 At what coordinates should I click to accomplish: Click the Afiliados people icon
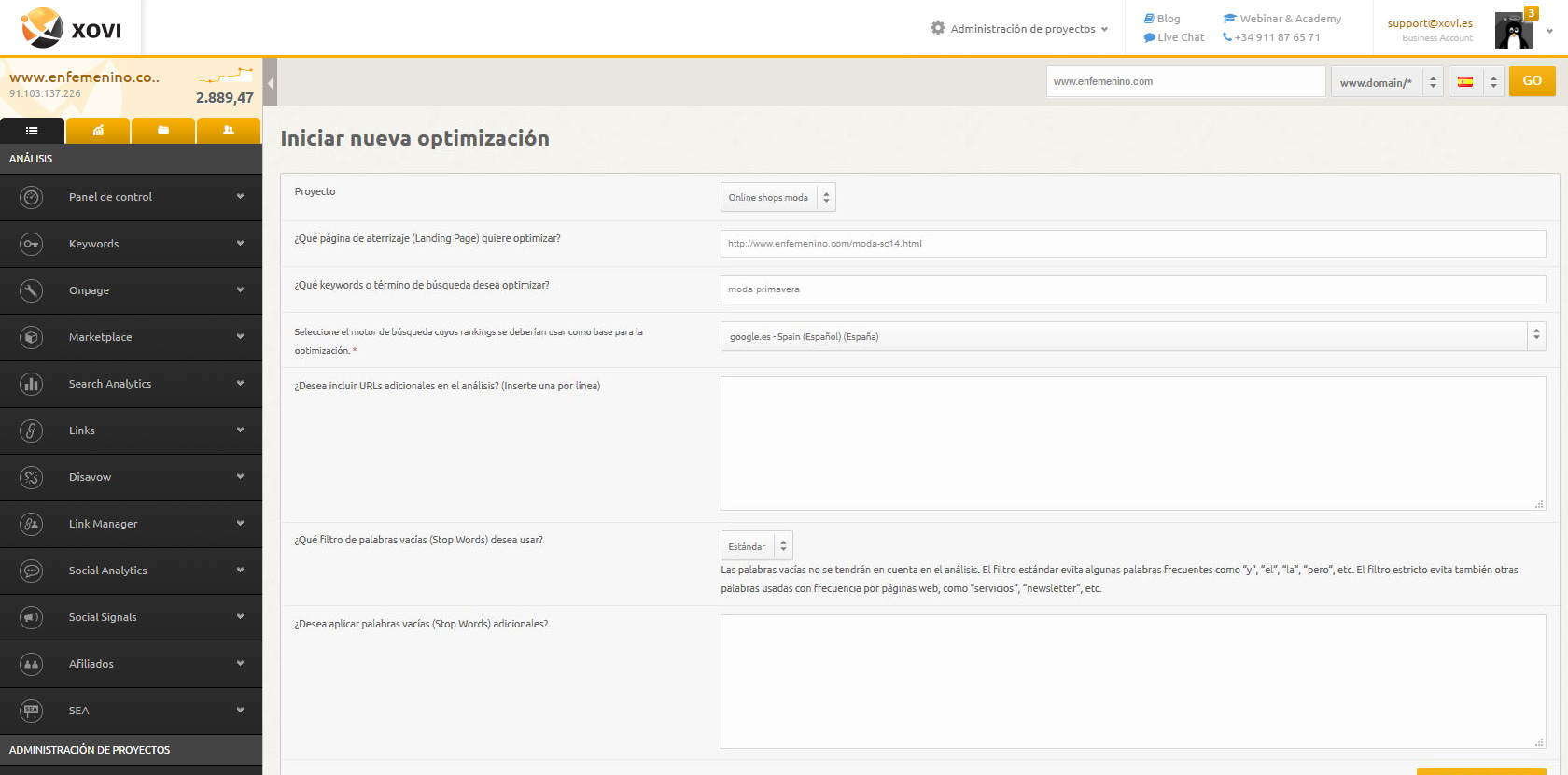click(32, 664)
